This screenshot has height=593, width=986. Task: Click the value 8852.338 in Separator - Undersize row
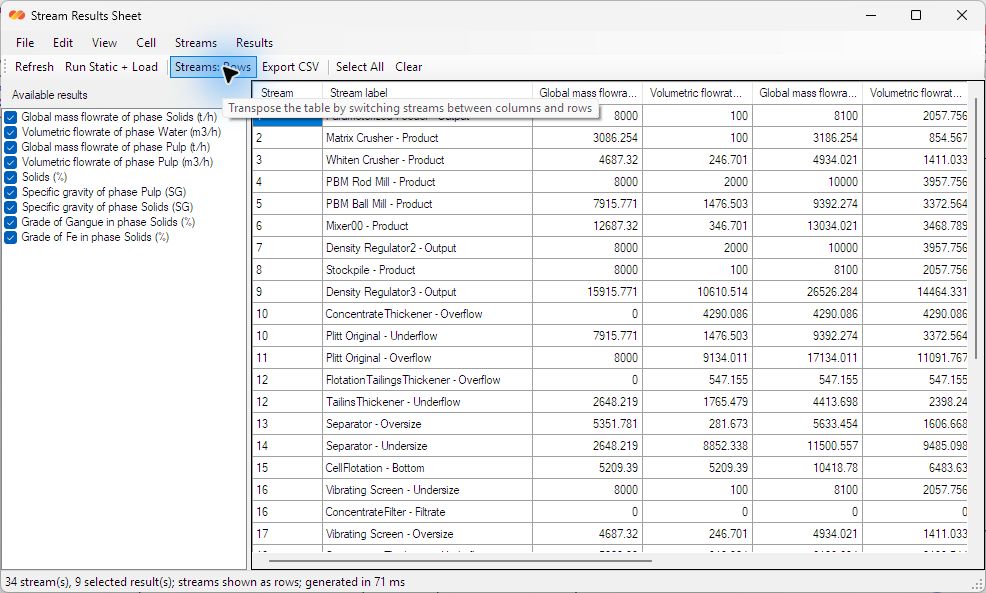[697, 446]
